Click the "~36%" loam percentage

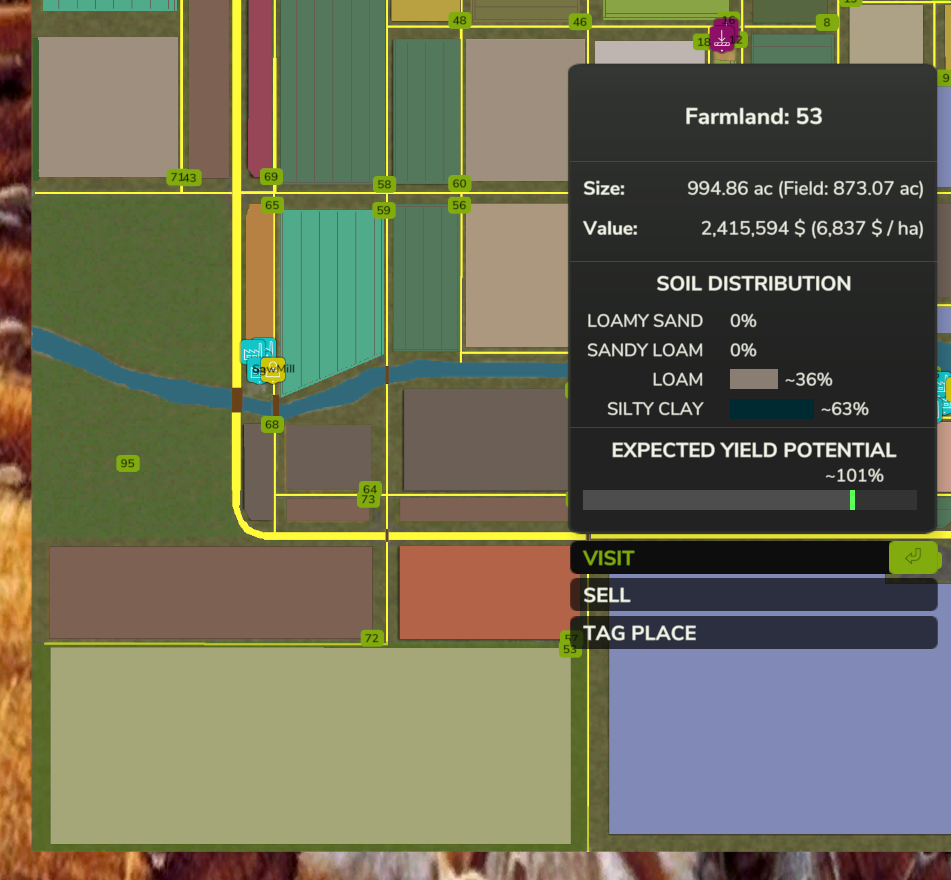808,380
